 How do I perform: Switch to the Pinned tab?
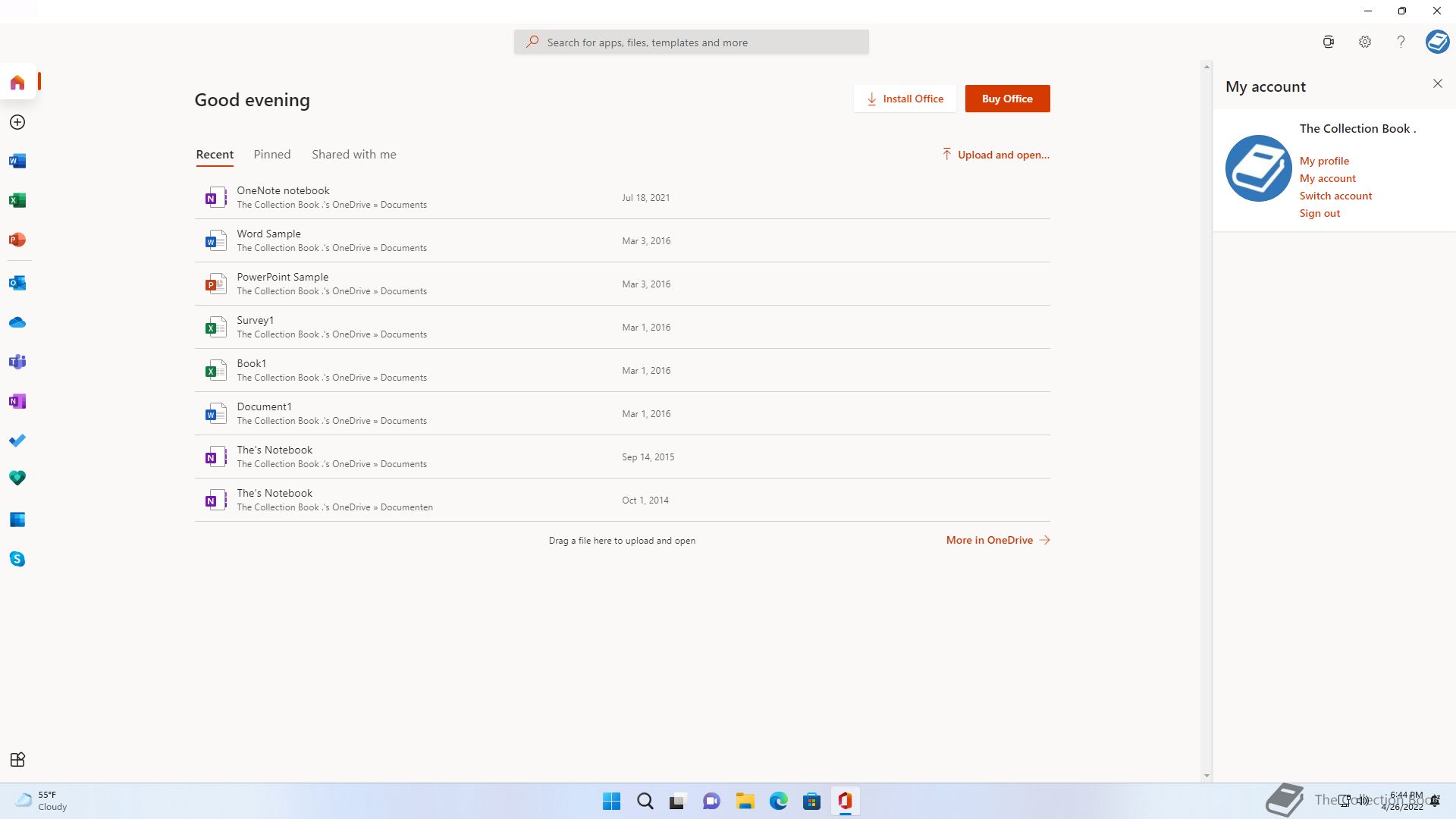(271, 155)
